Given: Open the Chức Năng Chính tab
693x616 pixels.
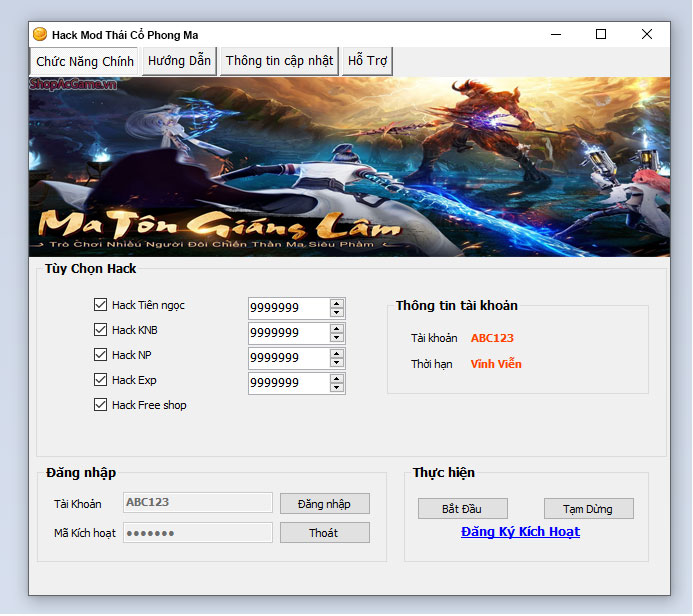Looking at the screenshot, I should (84, 61).
